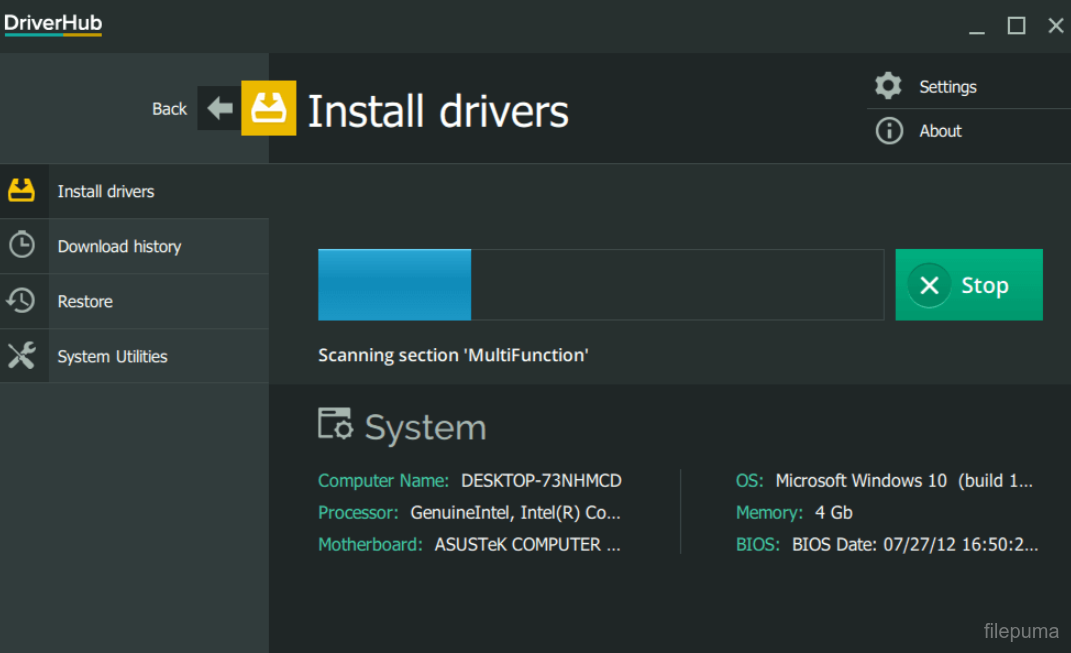This screenshot has height=653, width=1071.
Task: Go to the Restore section label
Action: (85, 301)
